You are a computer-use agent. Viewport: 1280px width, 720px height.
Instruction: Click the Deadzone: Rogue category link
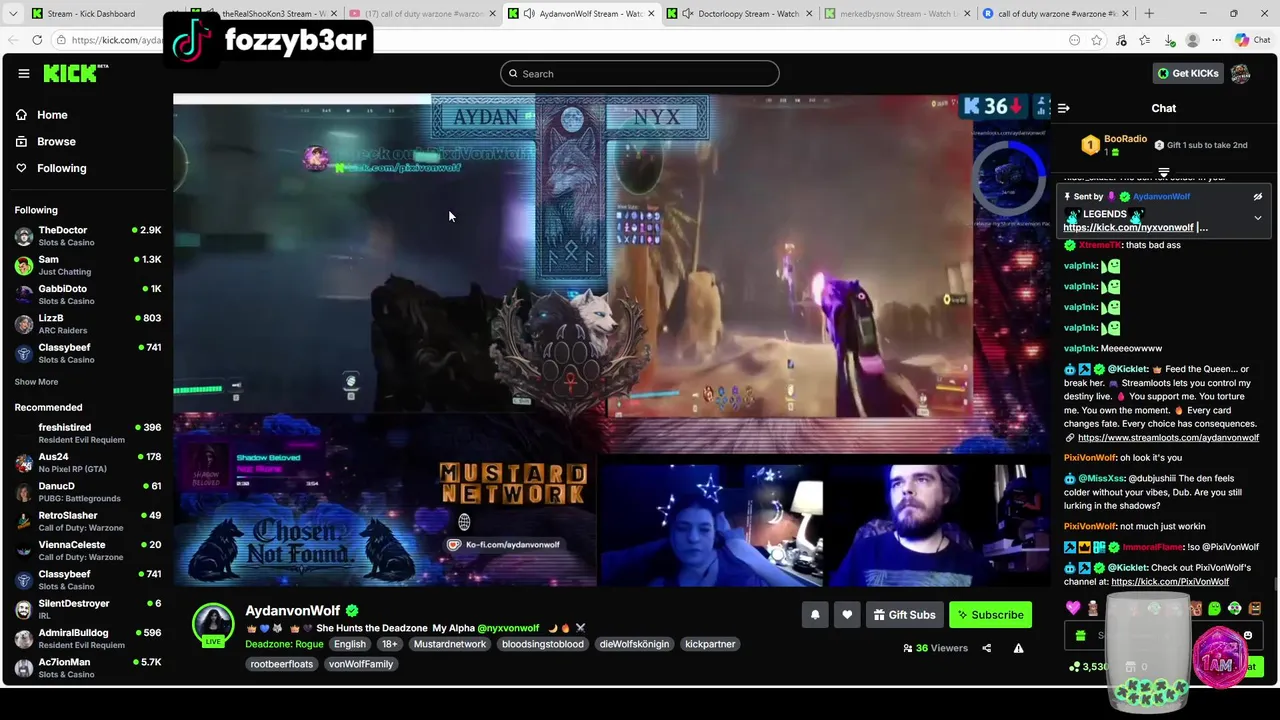pos(284,644)
